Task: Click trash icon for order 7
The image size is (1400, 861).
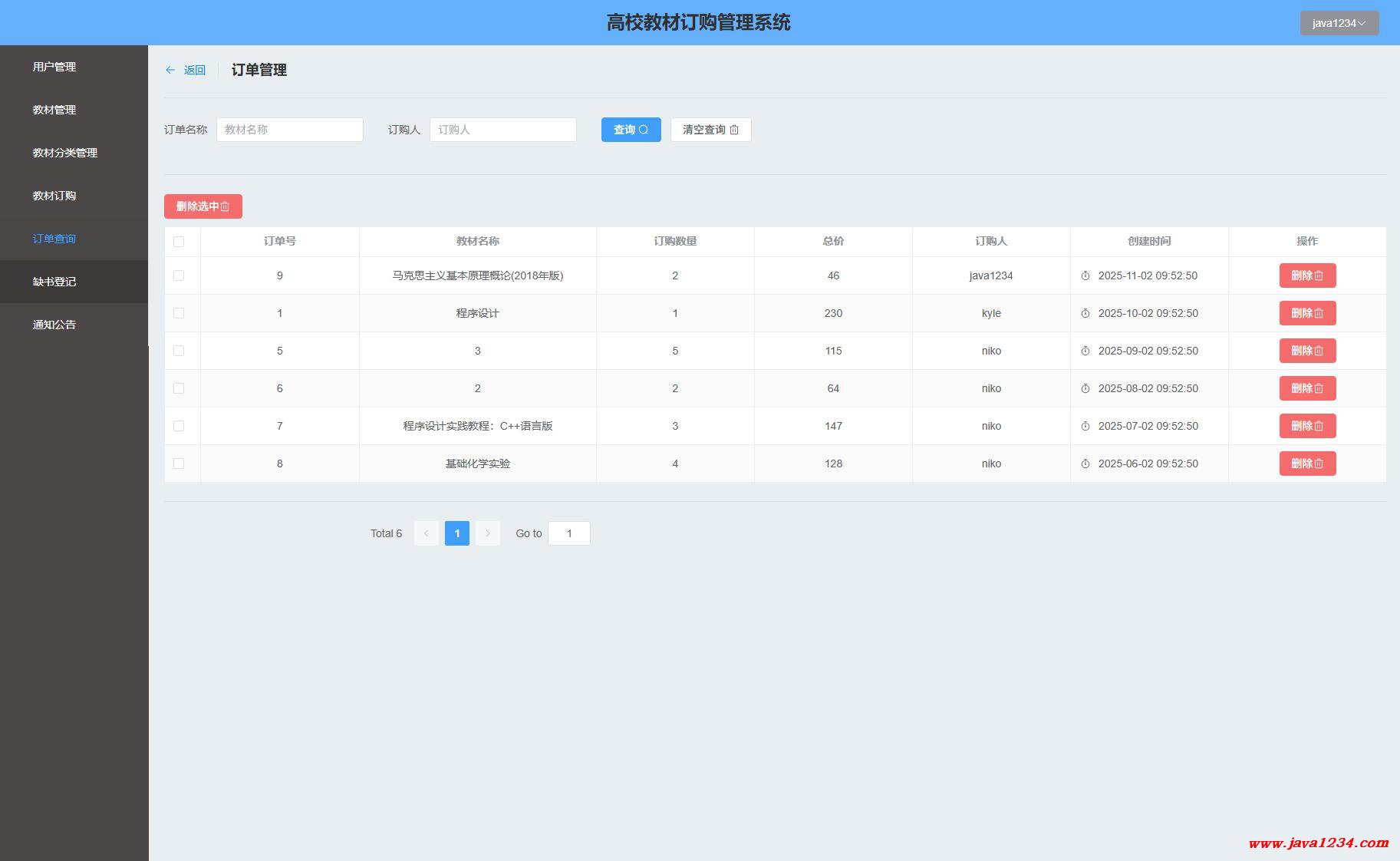Action: click(1319, 426)
